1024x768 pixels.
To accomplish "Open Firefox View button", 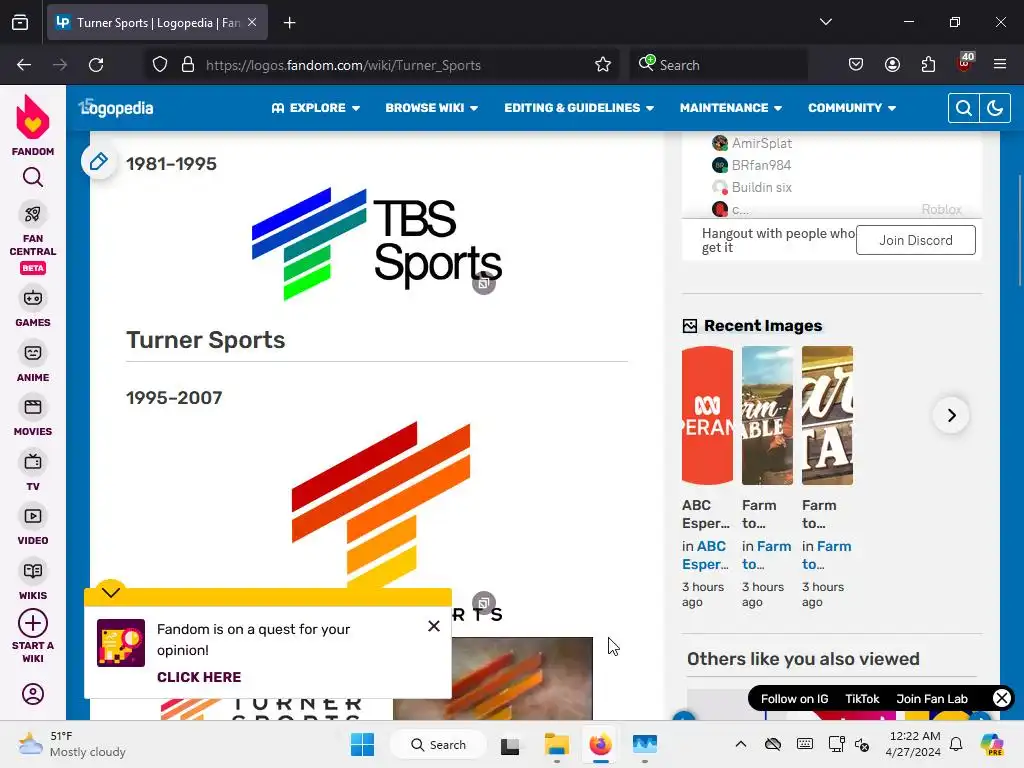I will coord(20,23).
